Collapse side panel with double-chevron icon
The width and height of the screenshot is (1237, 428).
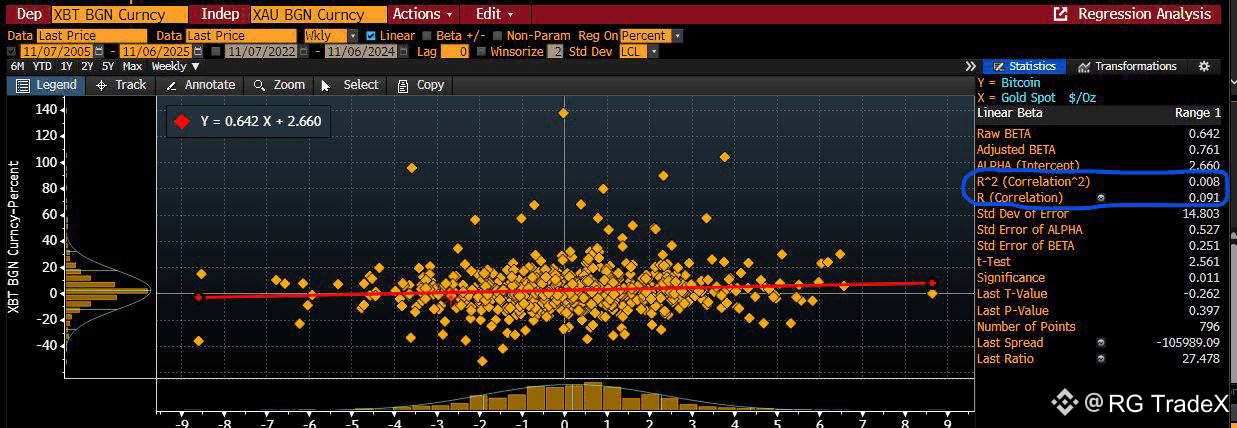pos(970,66)
